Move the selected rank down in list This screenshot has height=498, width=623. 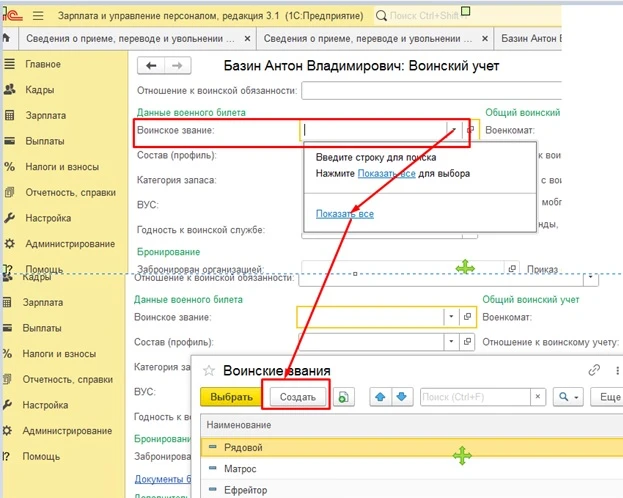point(402,397)
